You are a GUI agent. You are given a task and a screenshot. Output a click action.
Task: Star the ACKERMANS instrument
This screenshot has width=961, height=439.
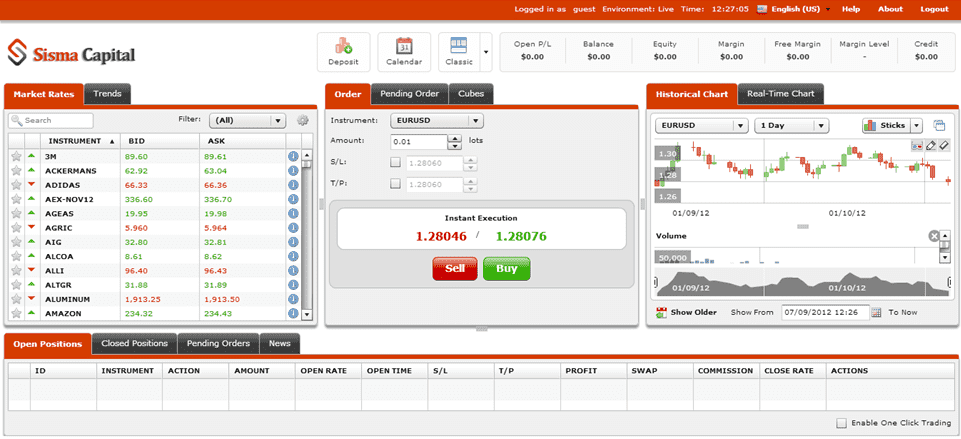(x=16, y=170)
